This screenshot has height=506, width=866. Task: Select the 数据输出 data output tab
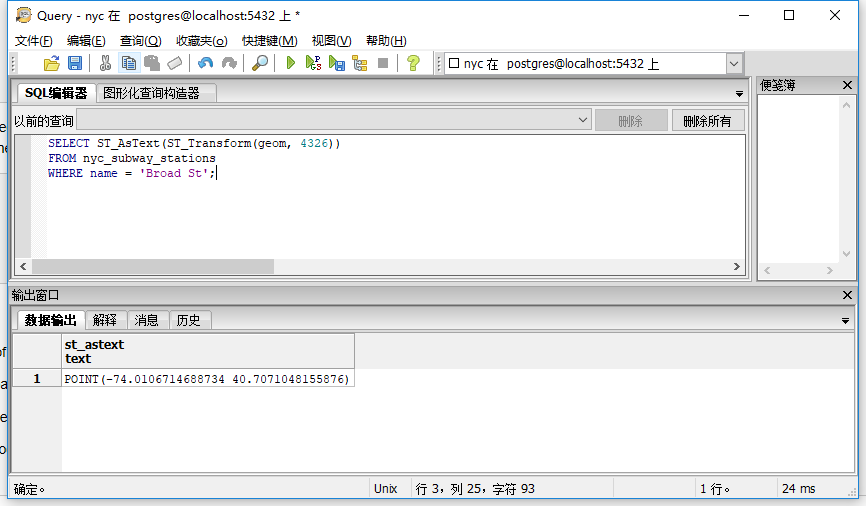50,320
